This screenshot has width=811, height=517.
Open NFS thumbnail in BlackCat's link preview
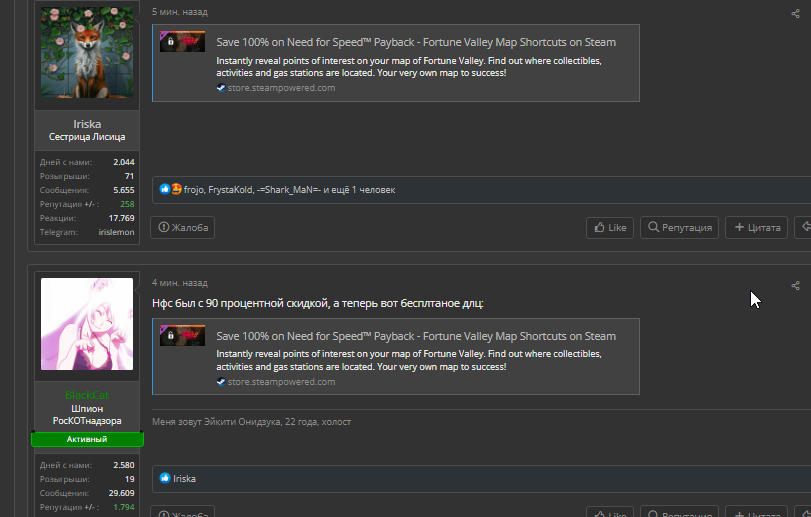(x=182, y=336)
